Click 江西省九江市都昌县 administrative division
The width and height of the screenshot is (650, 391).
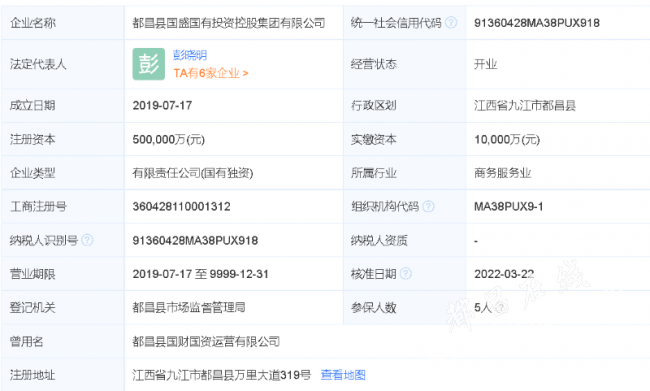pyautogui.click(x=525, y=105)
